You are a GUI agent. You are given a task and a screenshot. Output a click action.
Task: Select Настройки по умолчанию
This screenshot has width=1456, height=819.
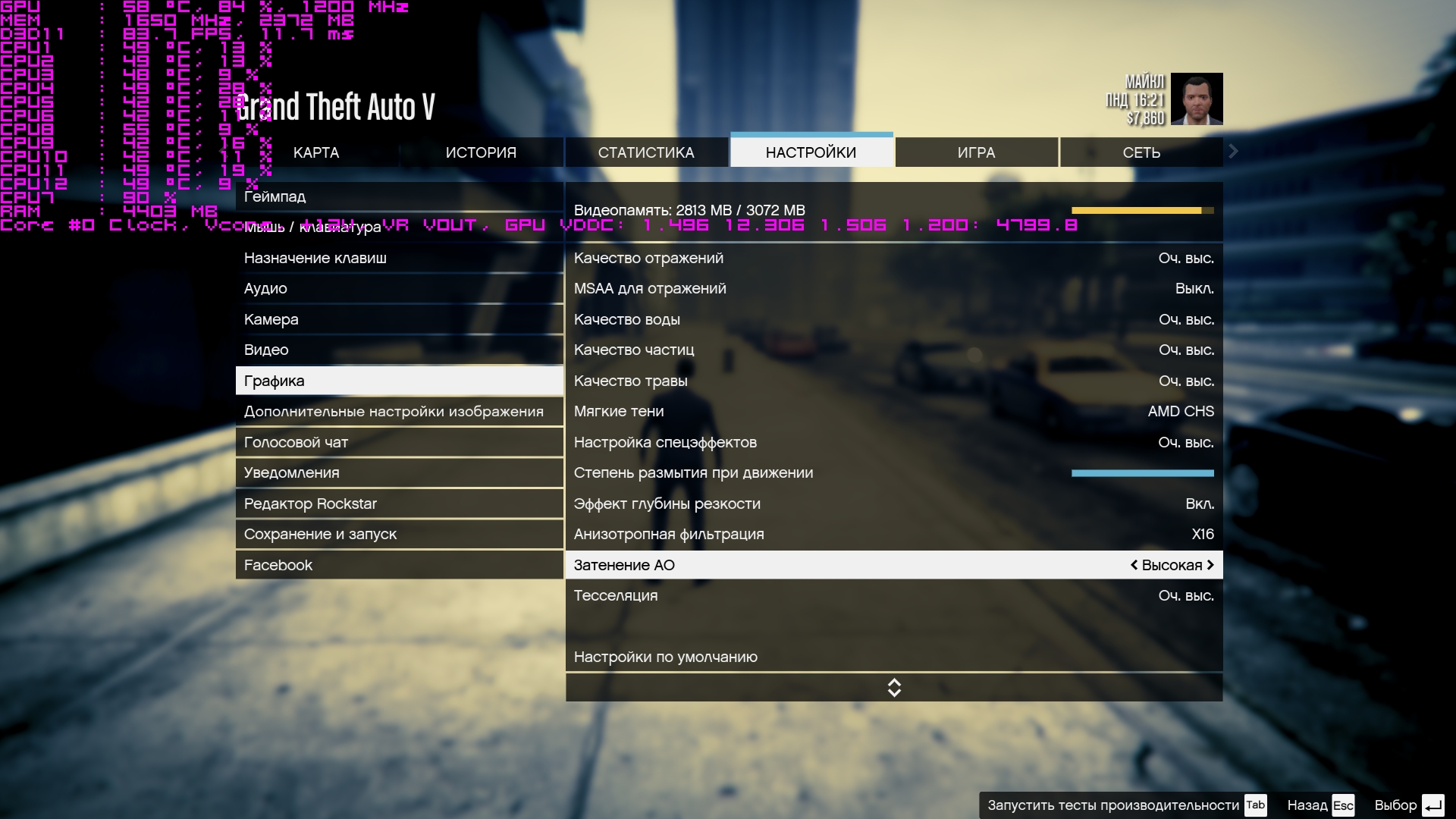(665, 657)
